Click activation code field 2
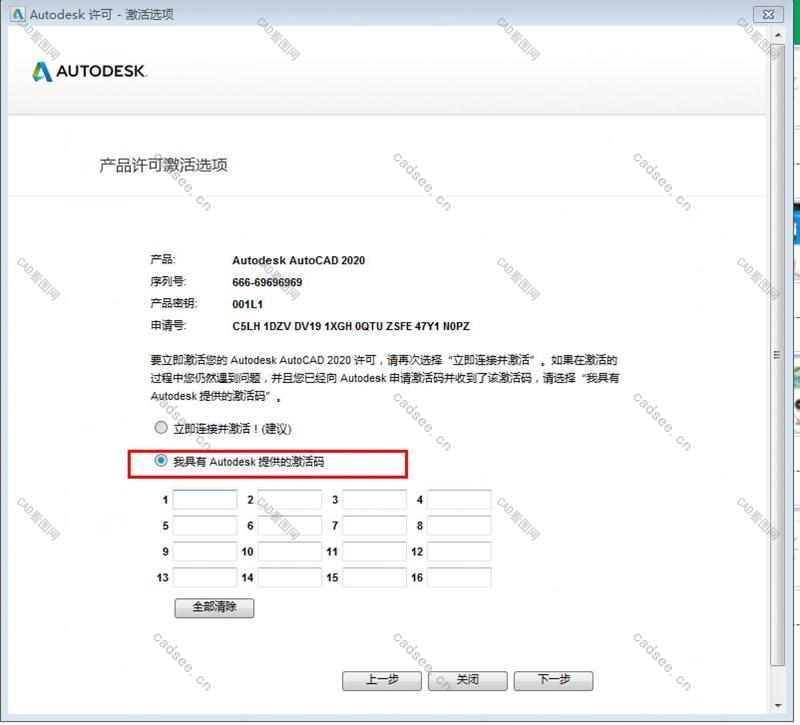800x725 pixels. [289, 499]
